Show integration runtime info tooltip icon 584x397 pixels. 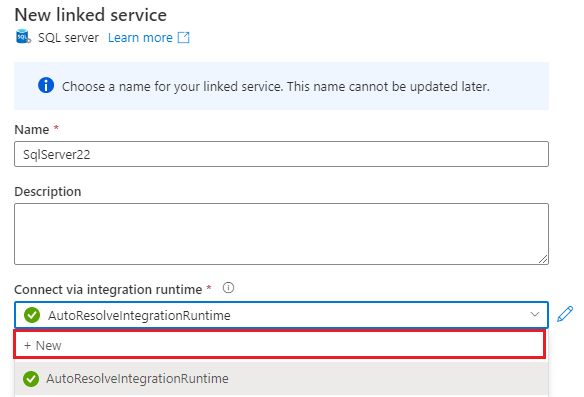tap(228, 288)
